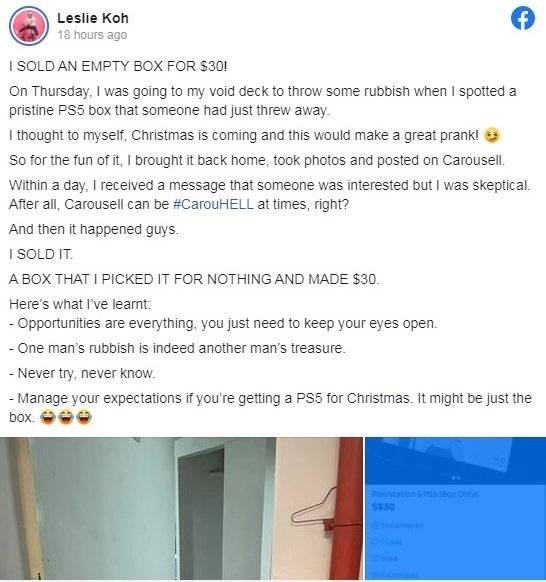Open the Carousell listing screenshot thumbnail
This screenshot has height=582, width=546.
[456, 509]
